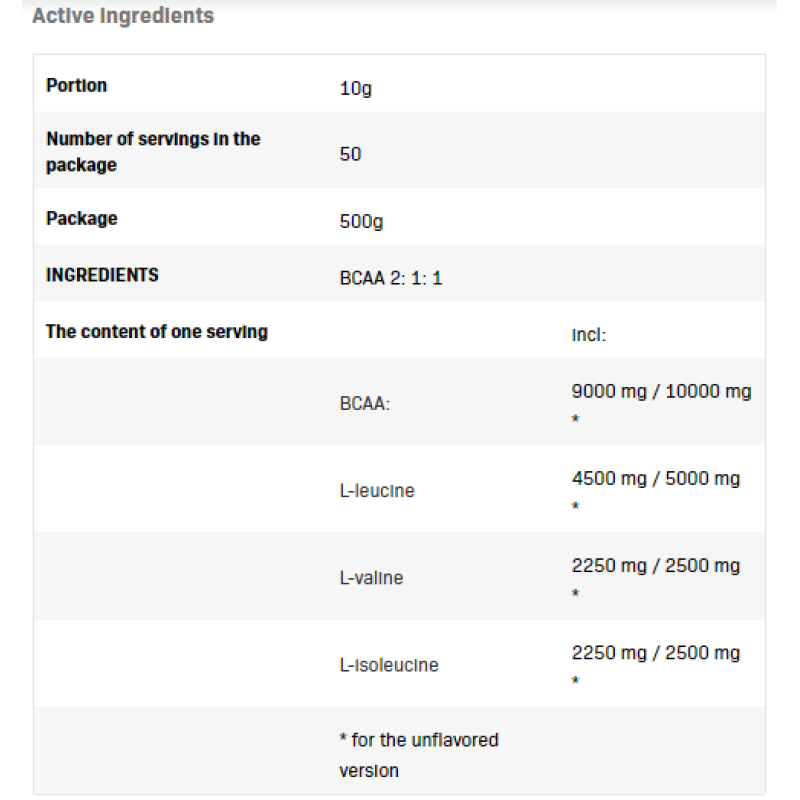The width and height of the screenshot is (800, 800).
Task: Click the 500g package value
Action: coord(361,221)
